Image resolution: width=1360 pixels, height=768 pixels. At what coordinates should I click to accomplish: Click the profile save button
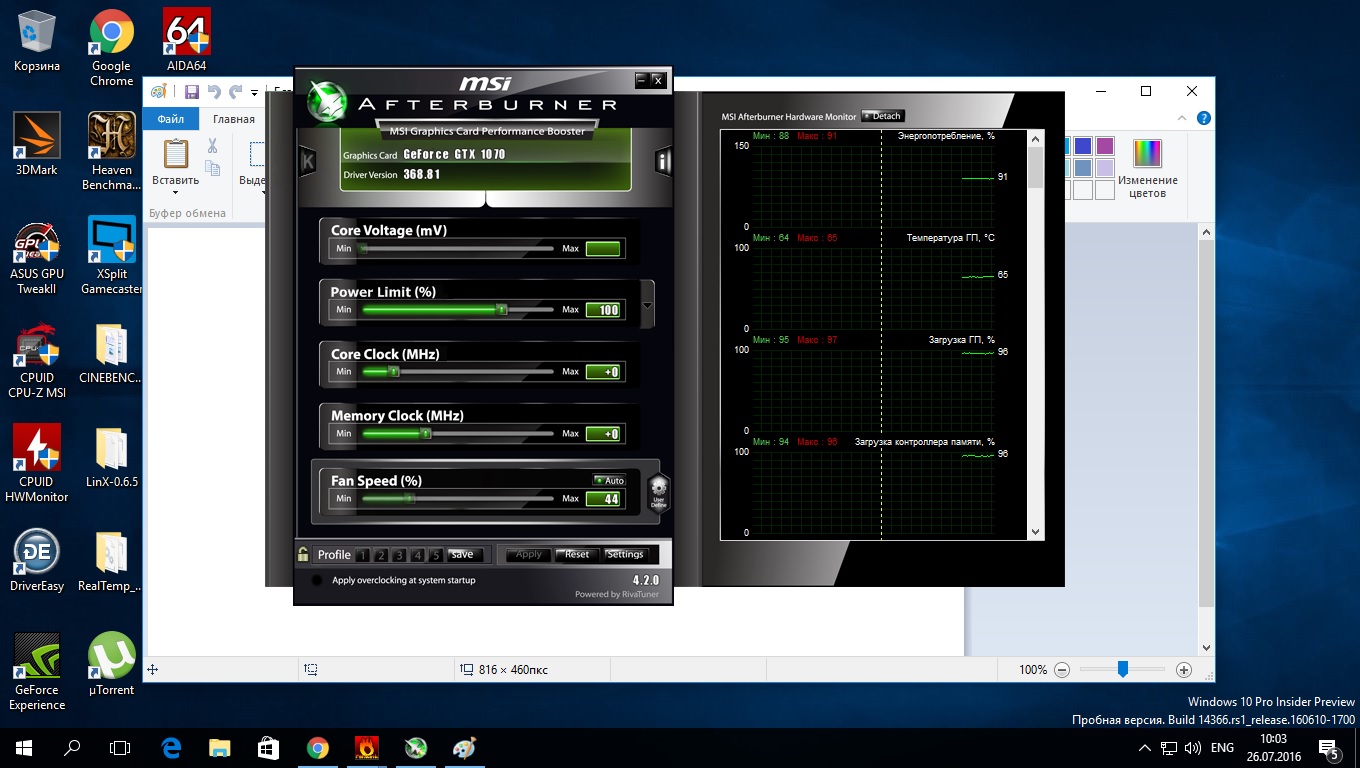(x=462, y=555)
